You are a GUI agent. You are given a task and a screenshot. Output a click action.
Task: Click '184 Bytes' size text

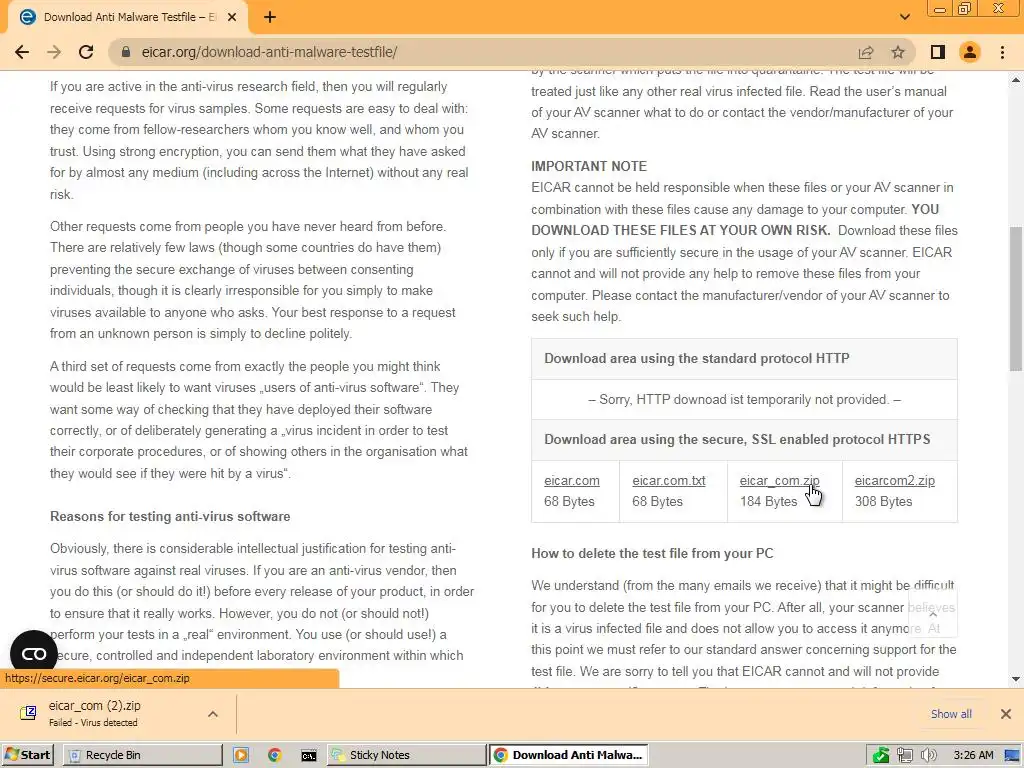pyautogui.click(x=768, y=502)
